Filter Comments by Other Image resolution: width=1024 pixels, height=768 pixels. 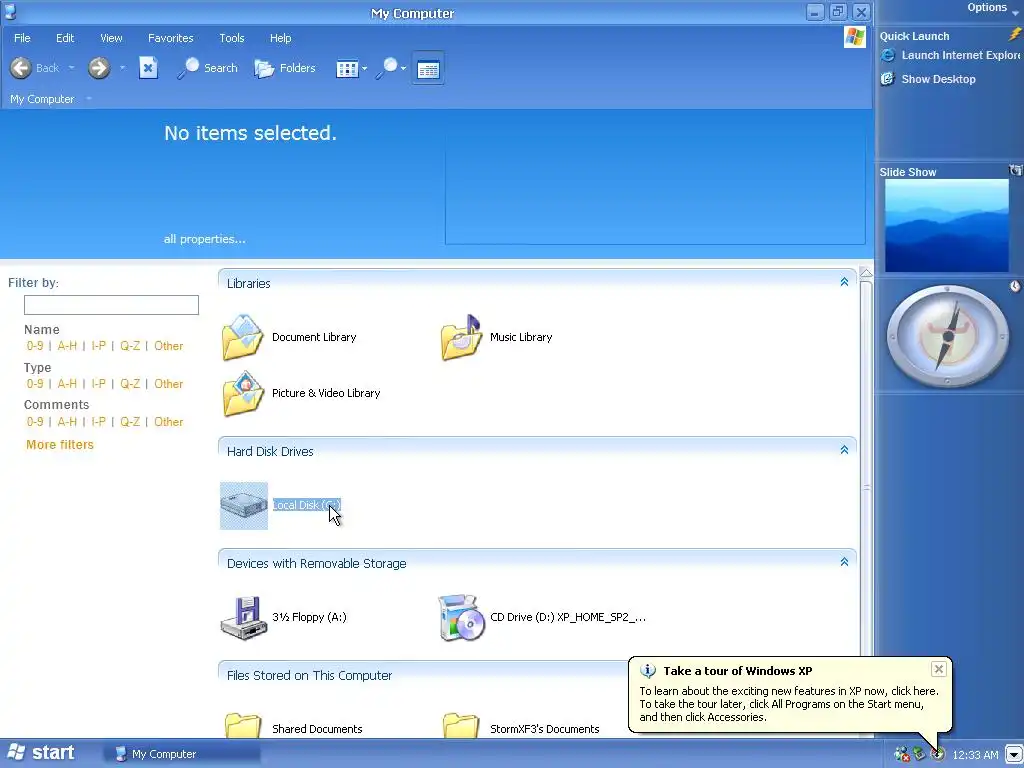[x=168, y=422]
